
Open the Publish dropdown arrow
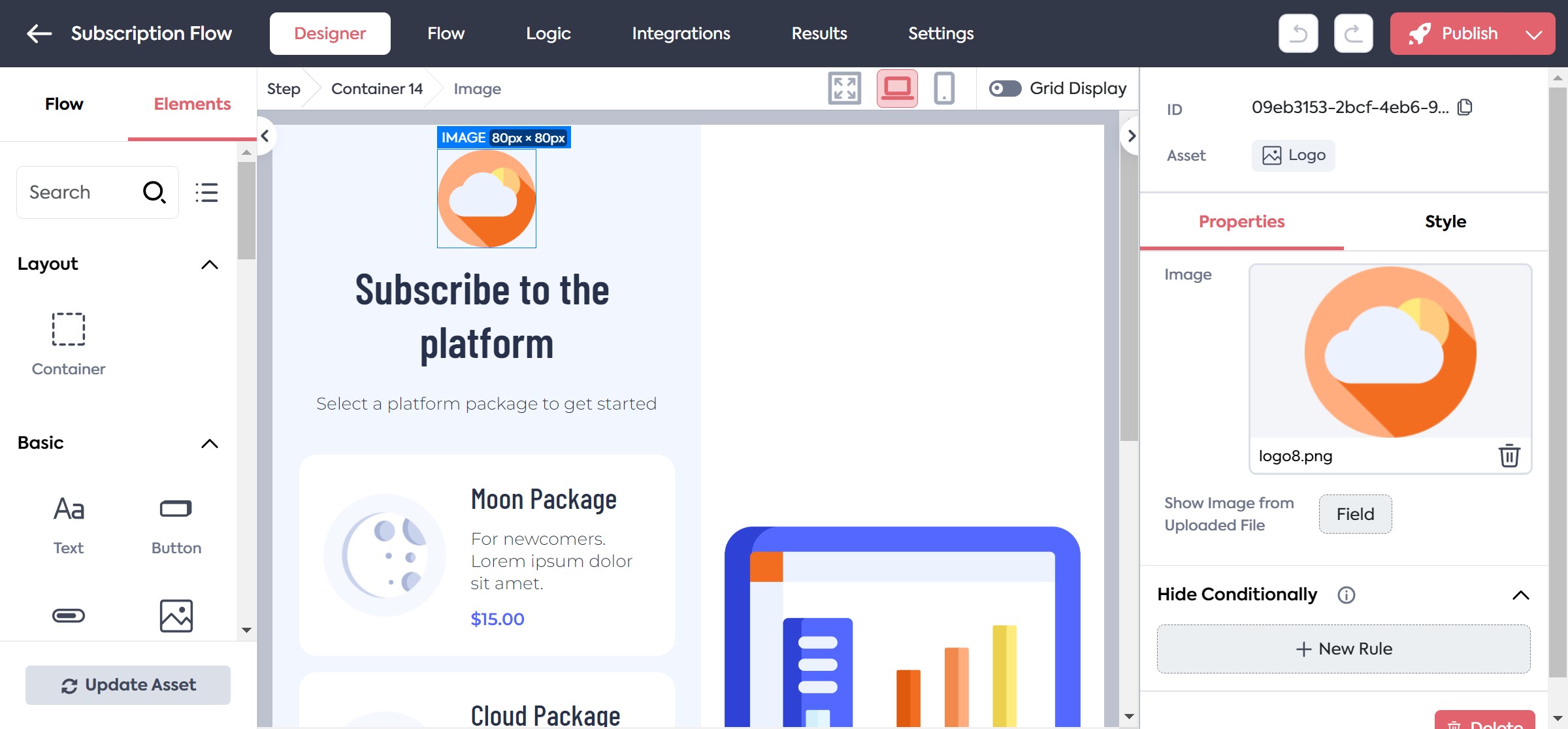(x=1533, y=34)
